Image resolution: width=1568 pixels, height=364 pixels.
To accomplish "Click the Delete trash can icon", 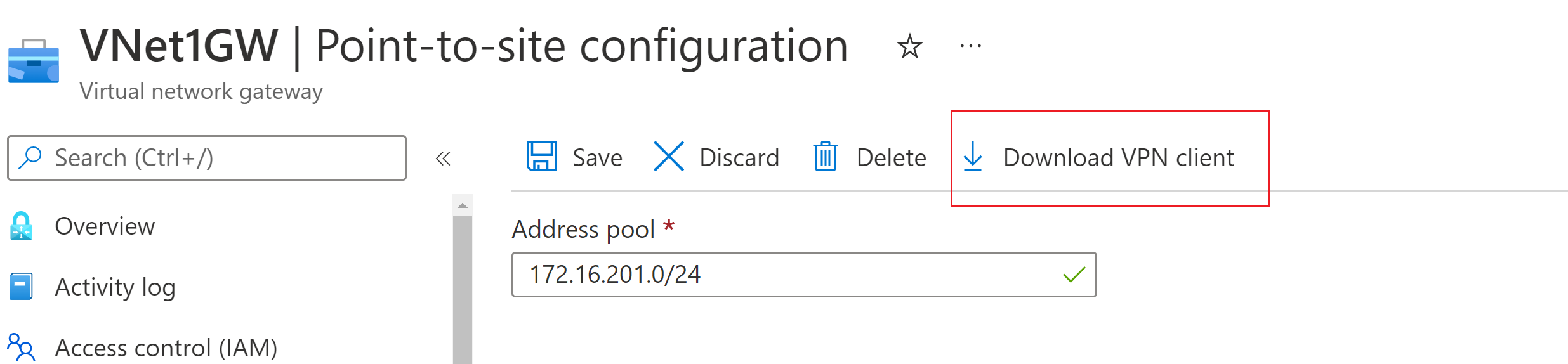I will click(825, 157).
